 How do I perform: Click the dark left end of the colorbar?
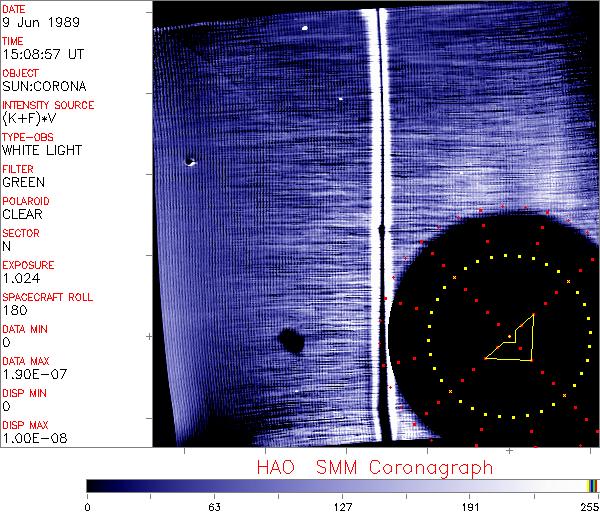[96, 485]
